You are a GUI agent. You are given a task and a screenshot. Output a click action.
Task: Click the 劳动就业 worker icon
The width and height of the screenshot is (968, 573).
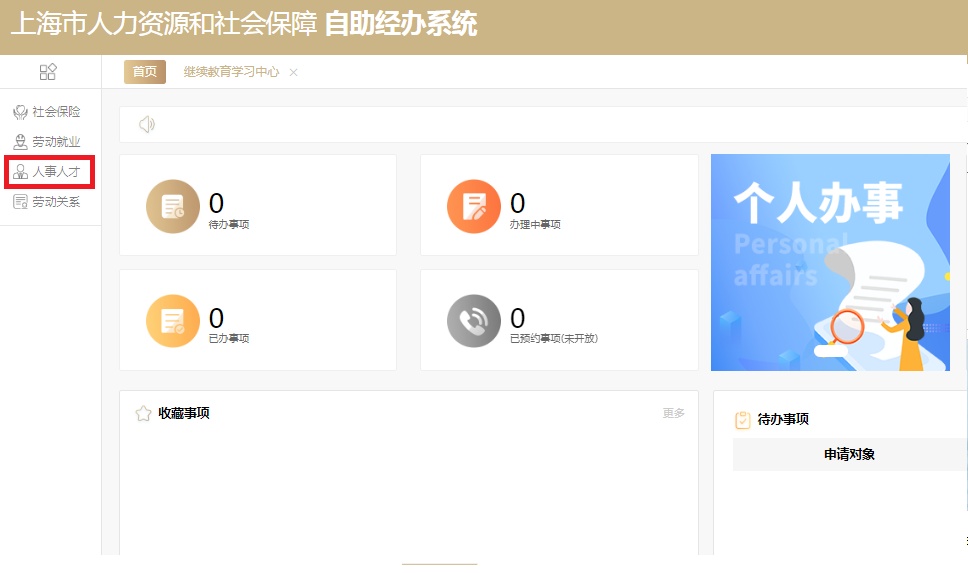point(20,142)
